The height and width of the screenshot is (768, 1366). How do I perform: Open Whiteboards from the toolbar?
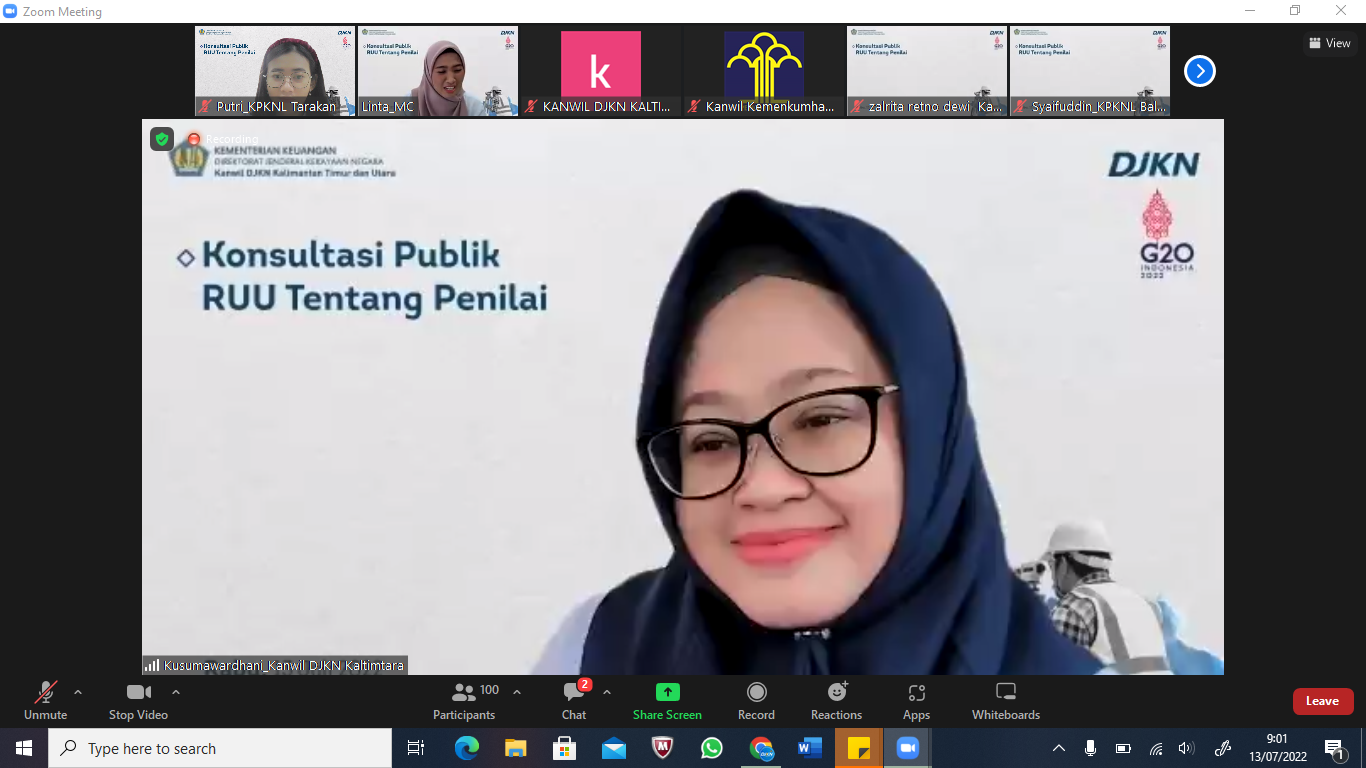1006,700
